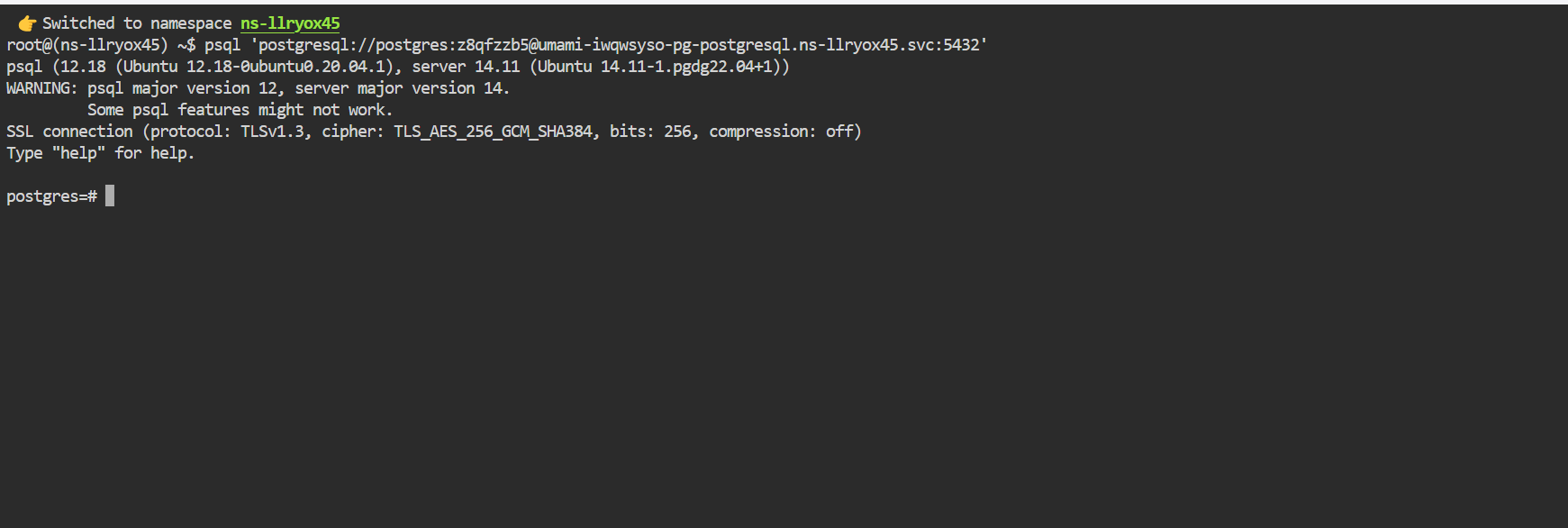Click the TLSv1.3 protocol text
The width and height of the screenshot is (1568, 528).
click(x=272, y=132)
